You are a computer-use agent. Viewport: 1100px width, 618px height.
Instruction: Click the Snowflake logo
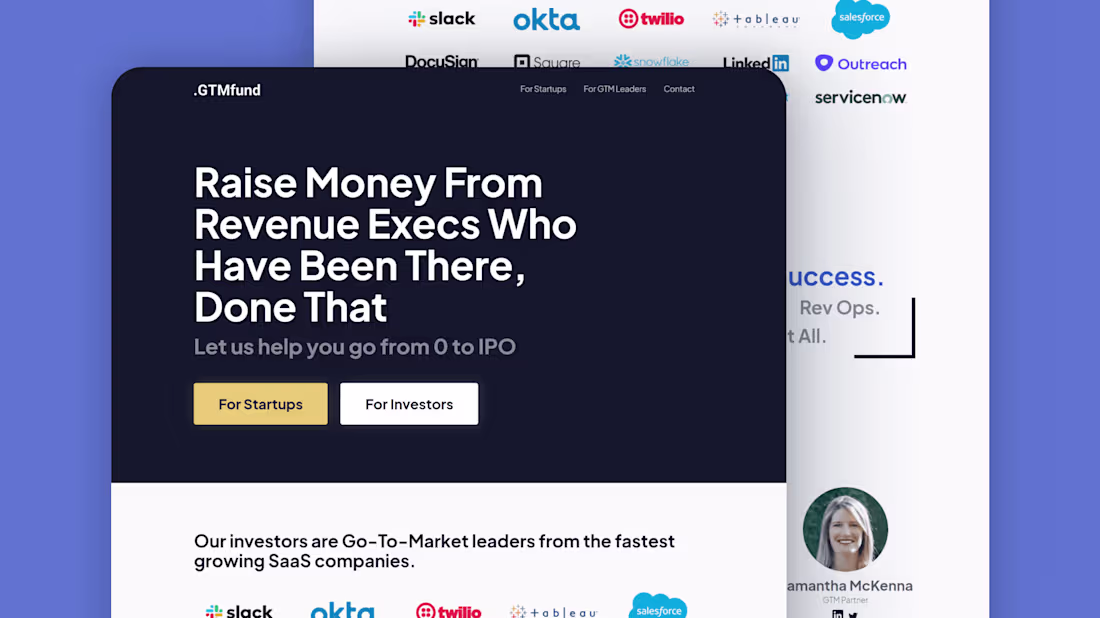651,61
